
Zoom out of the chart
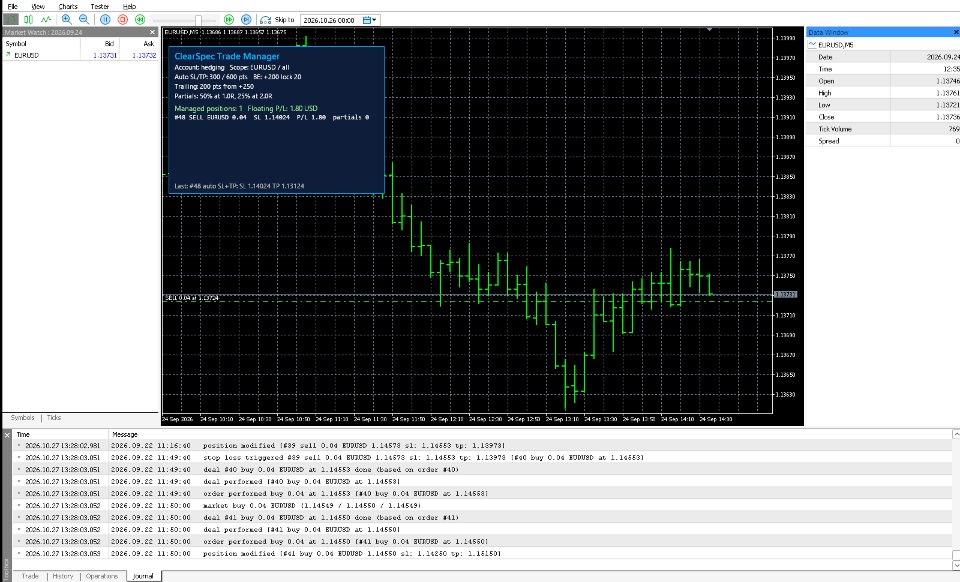[x=84, y=20]
